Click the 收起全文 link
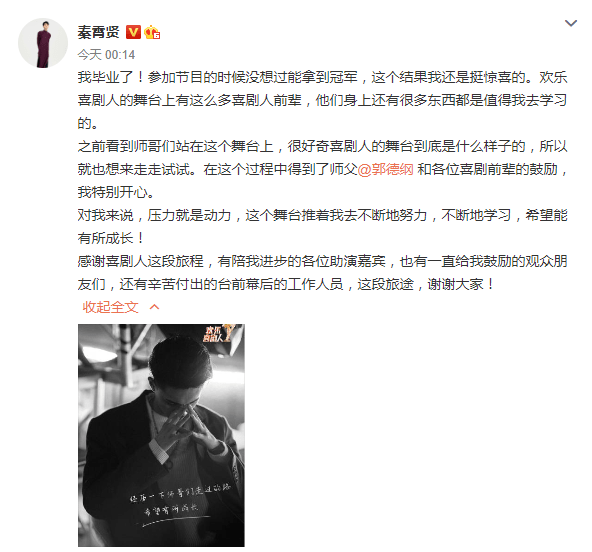Image resolution: width=592 pixels, height=552 pixels. coord(110,307)
